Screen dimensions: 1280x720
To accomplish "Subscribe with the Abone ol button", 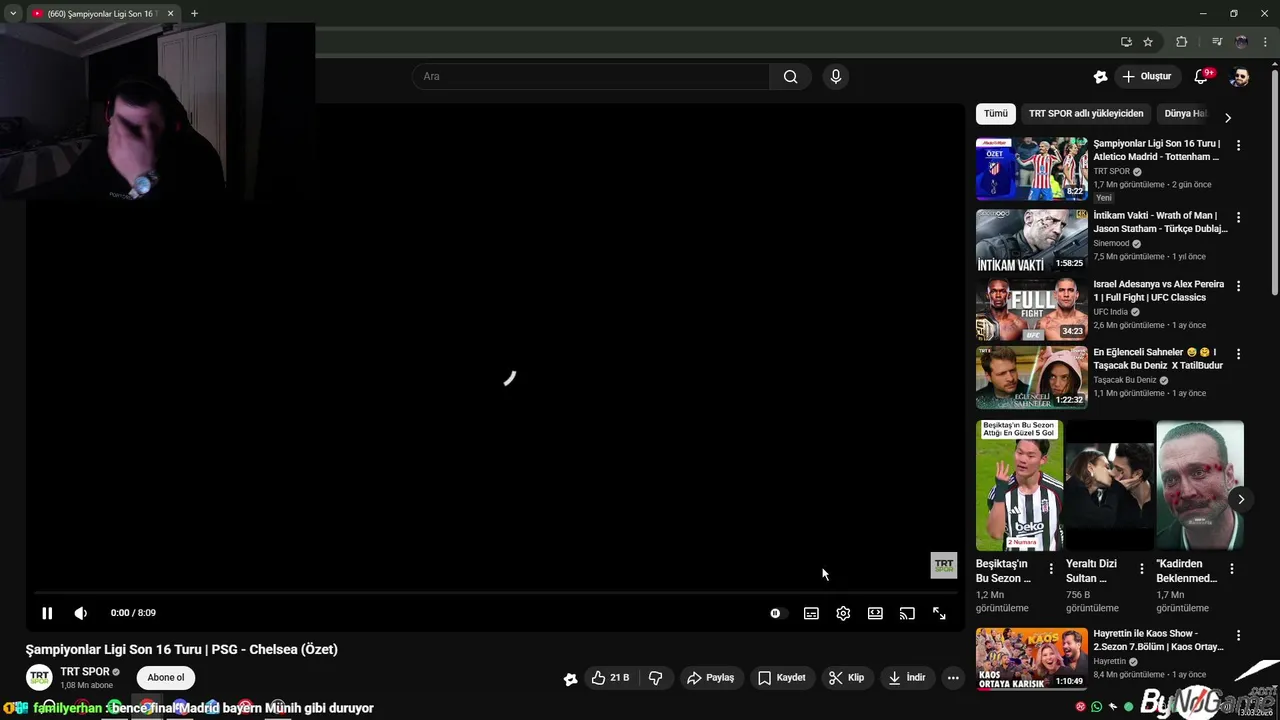I will click(x=166, y=678).
